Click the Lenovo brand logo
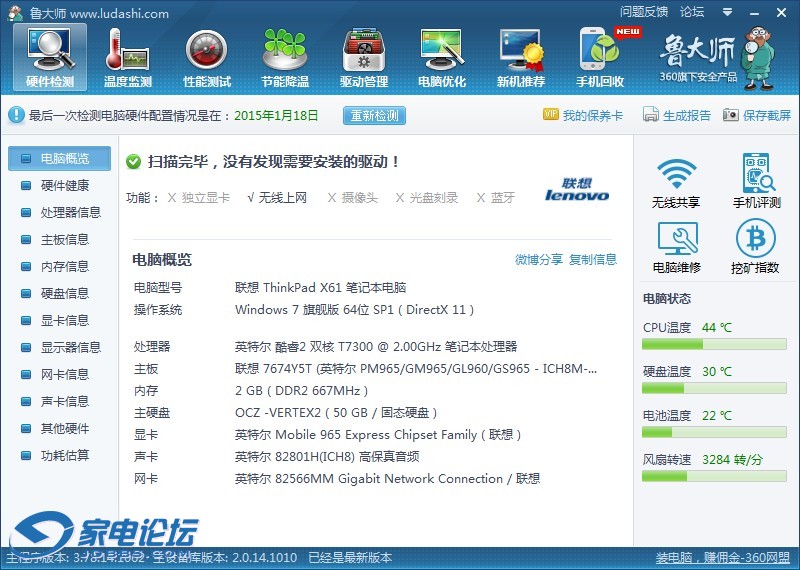 coord(577,189)
